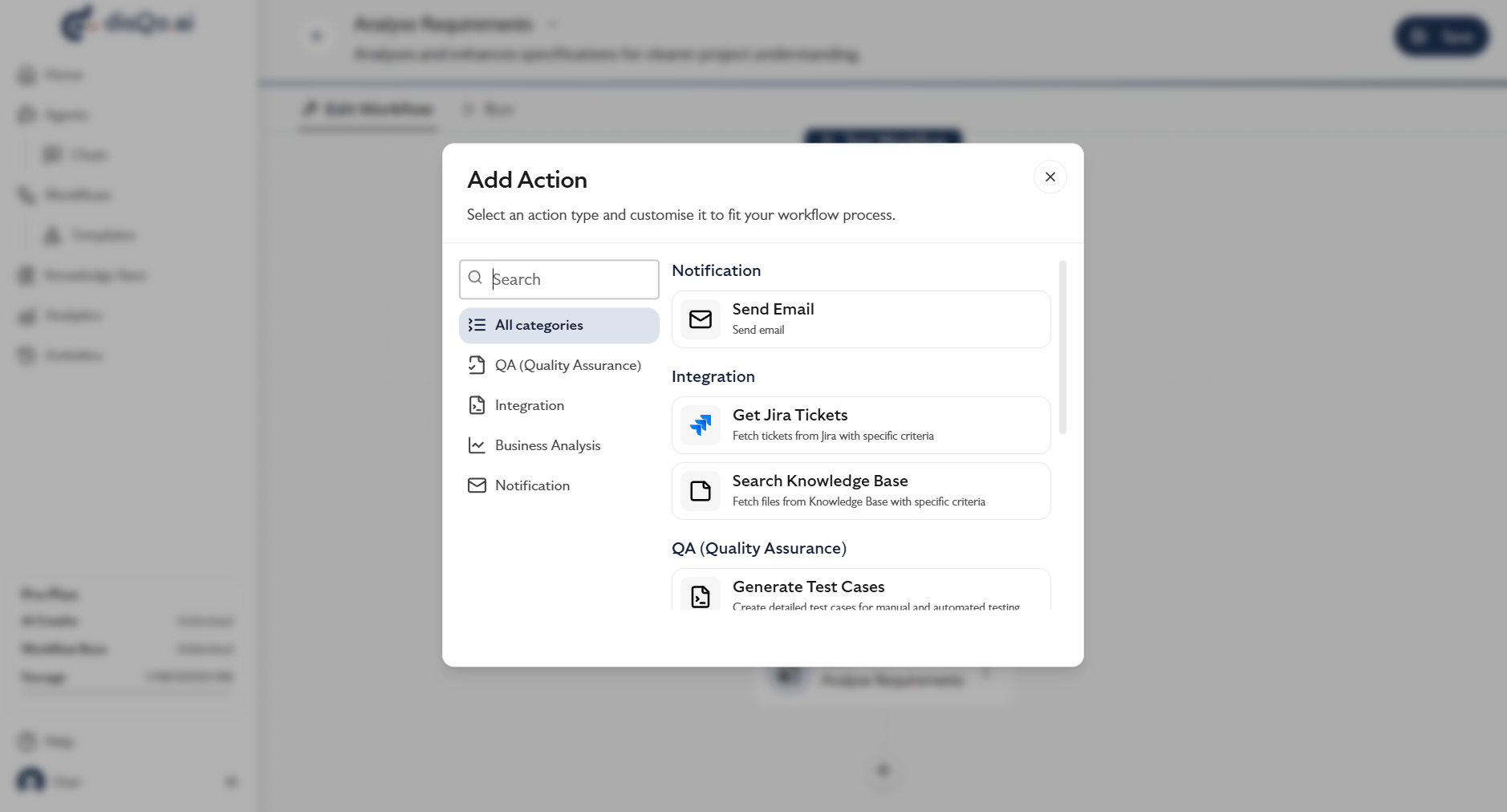Click the Integration category file icon
Viewport: 1507px width, 812px height.
[477, 405]
